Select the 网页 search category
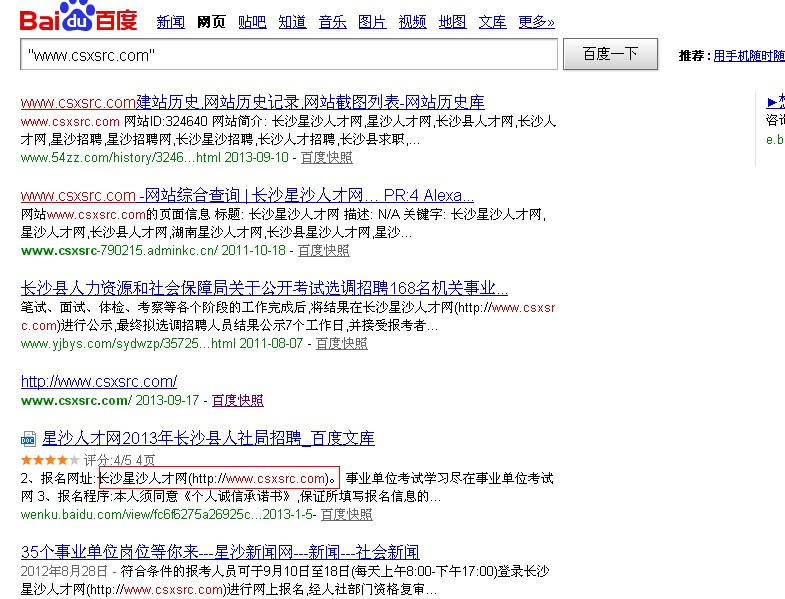This screenshot has height=599, width=785. click(x=211, y=22)
